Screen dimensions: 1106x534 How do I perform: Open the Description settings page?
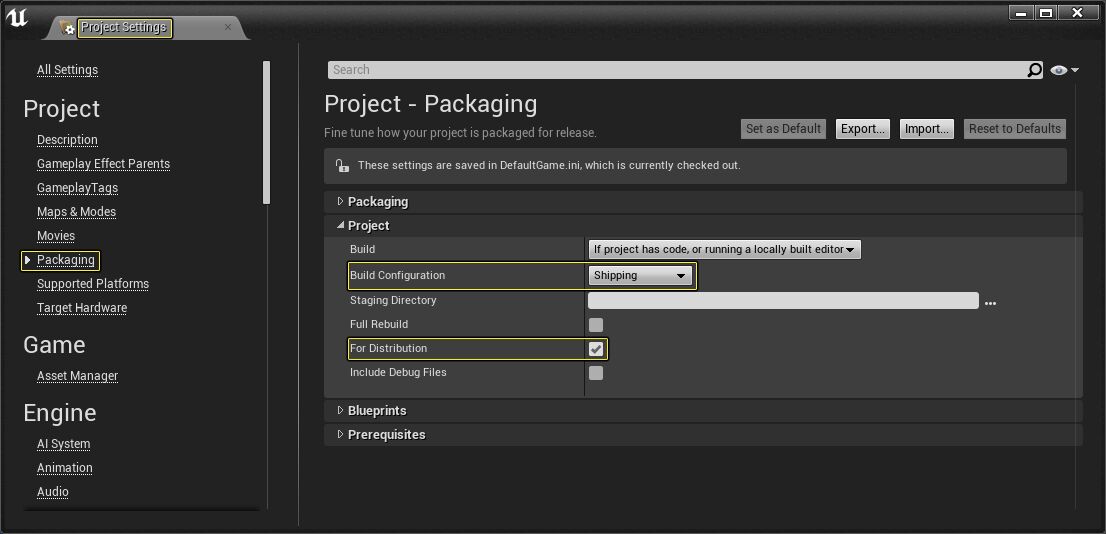68,140
